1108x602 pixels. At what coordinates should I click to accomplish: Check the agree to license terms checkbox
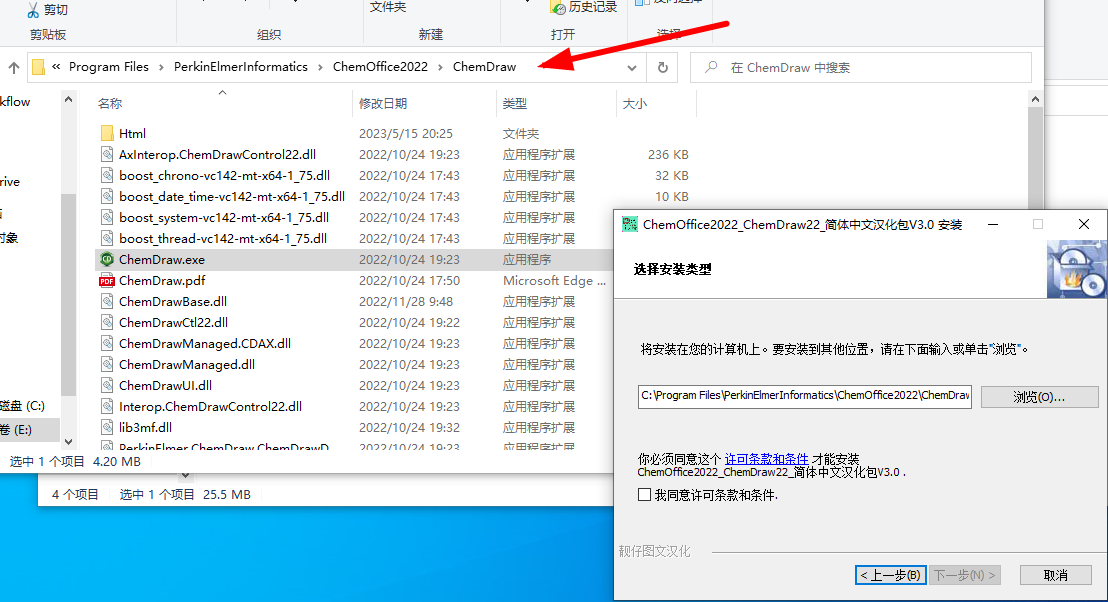(644, 495)
